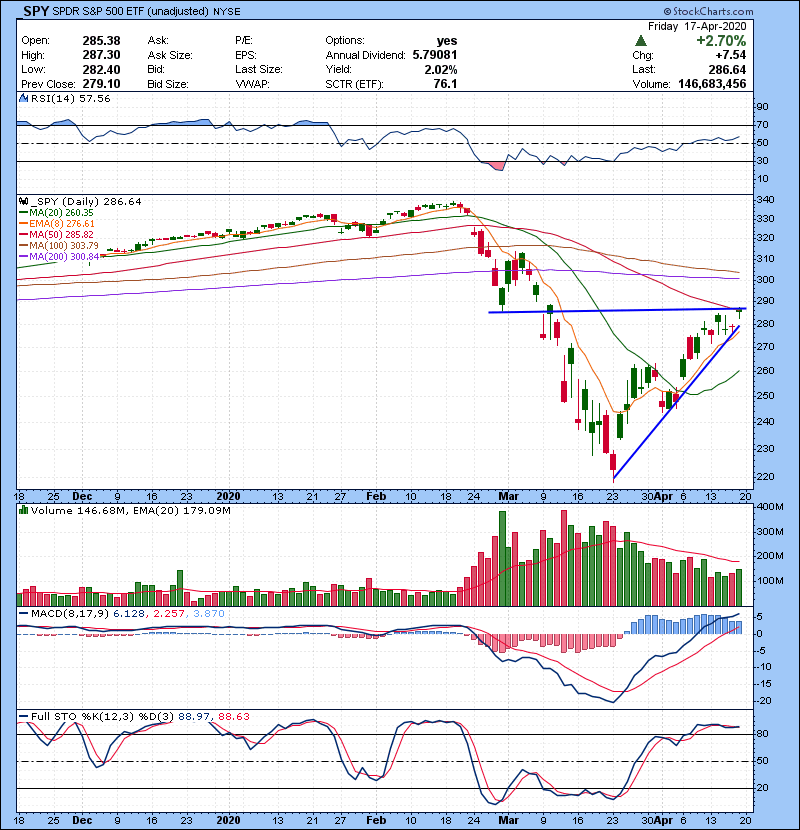
Task: Select the SCTR (ETF) value 76.1
Action: point(445,84)
